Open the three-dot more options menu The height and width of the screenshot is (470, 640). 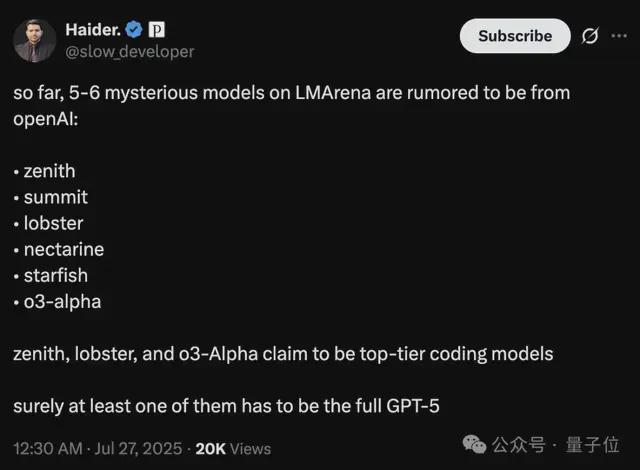pyautogui.click(x=619, y=36)
